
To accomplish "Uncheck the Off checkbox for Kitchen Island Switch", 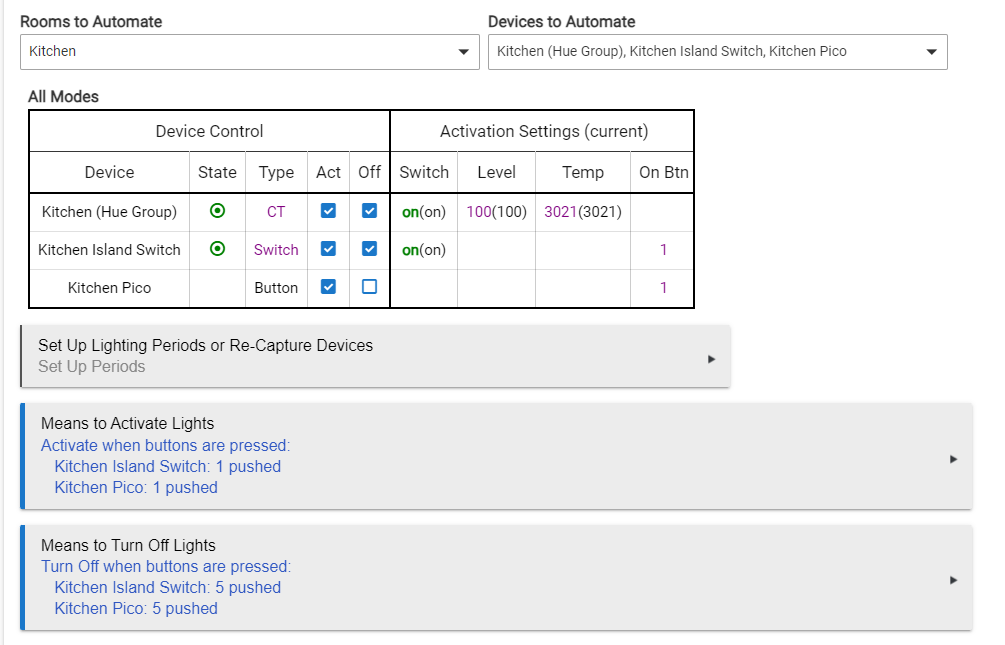I will pos(369,249).
